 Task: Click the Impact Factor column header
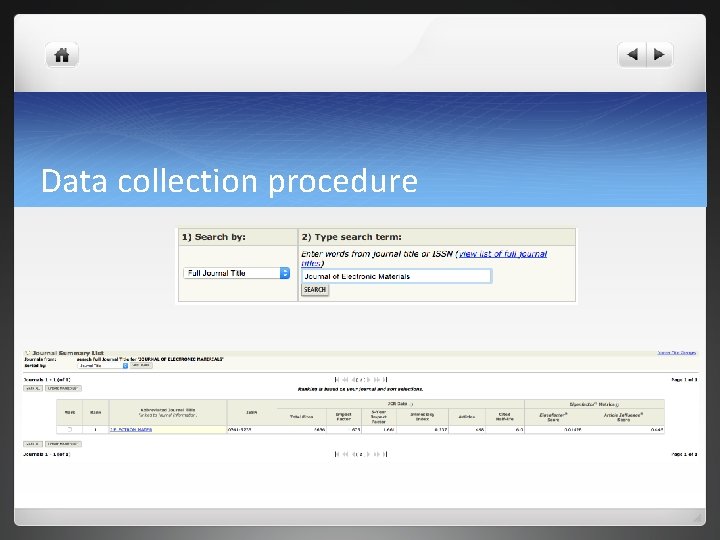click(x=343, y=416)
